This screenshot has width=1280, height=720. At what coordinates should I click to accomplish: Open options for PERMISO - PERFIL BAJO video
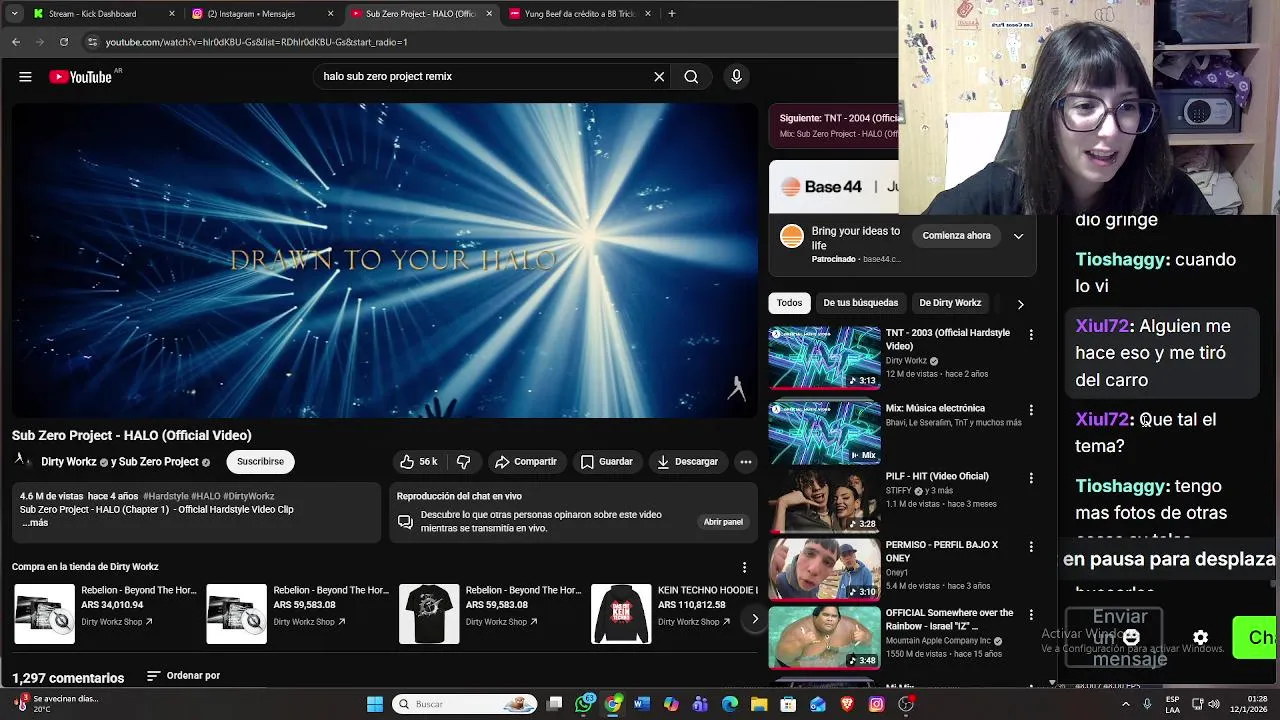[1031, 547]
